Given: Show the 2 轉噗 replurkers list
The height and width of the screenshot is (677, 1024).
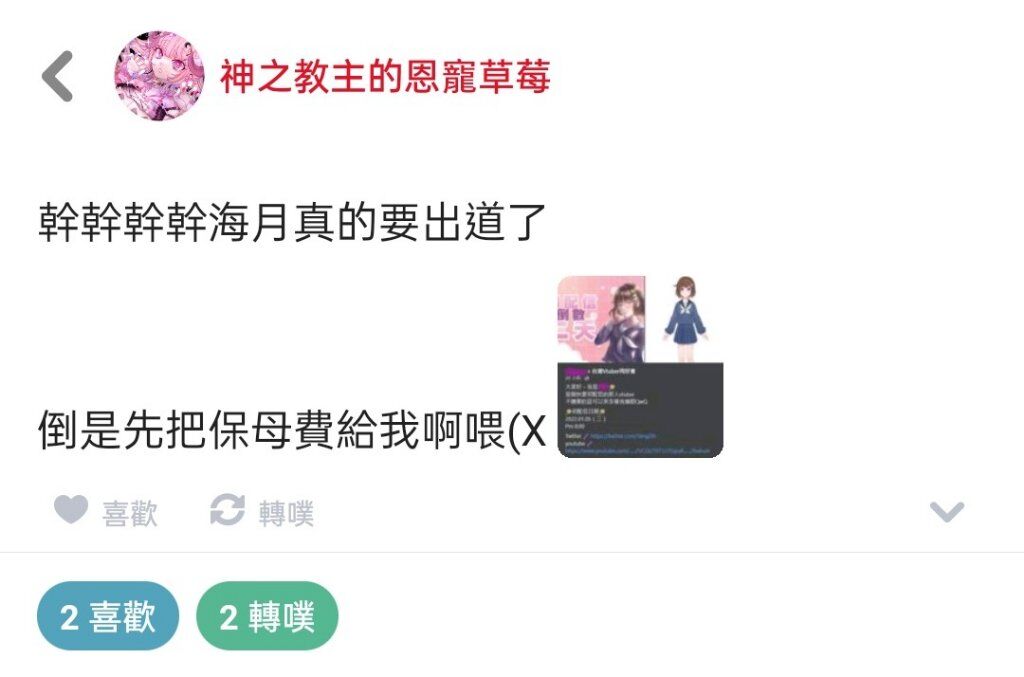Looking at the screenshot, I should [x=267, y=616].
